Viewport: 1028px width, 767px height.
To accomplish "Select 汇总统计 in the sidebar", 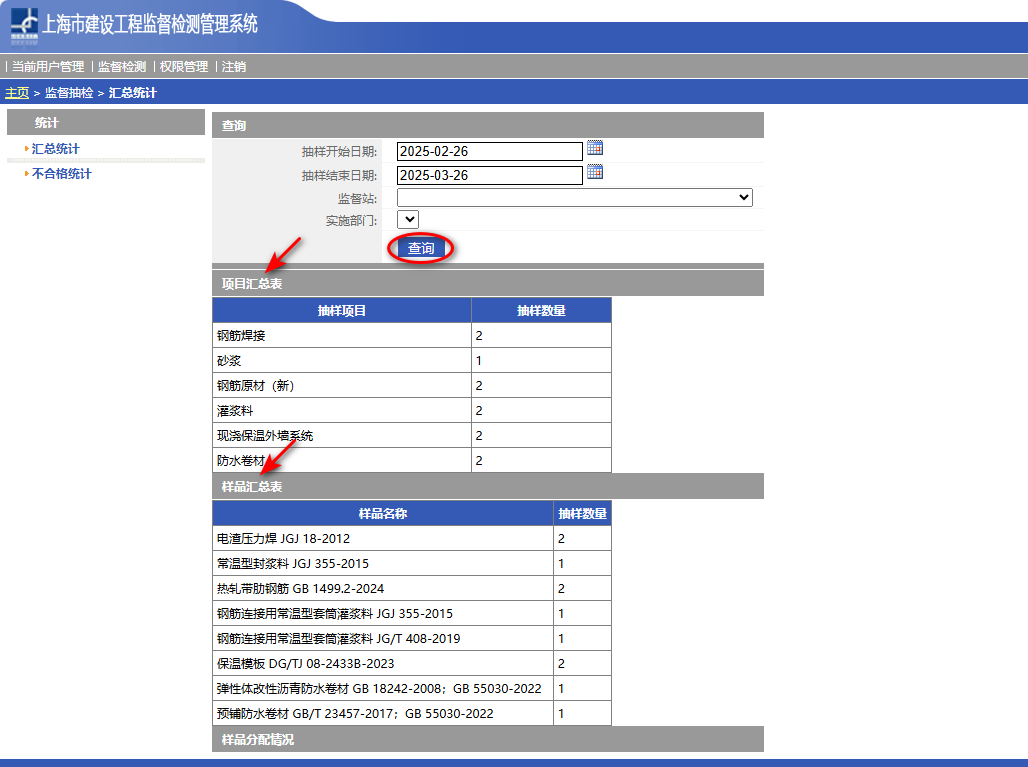I will (56, 149).
